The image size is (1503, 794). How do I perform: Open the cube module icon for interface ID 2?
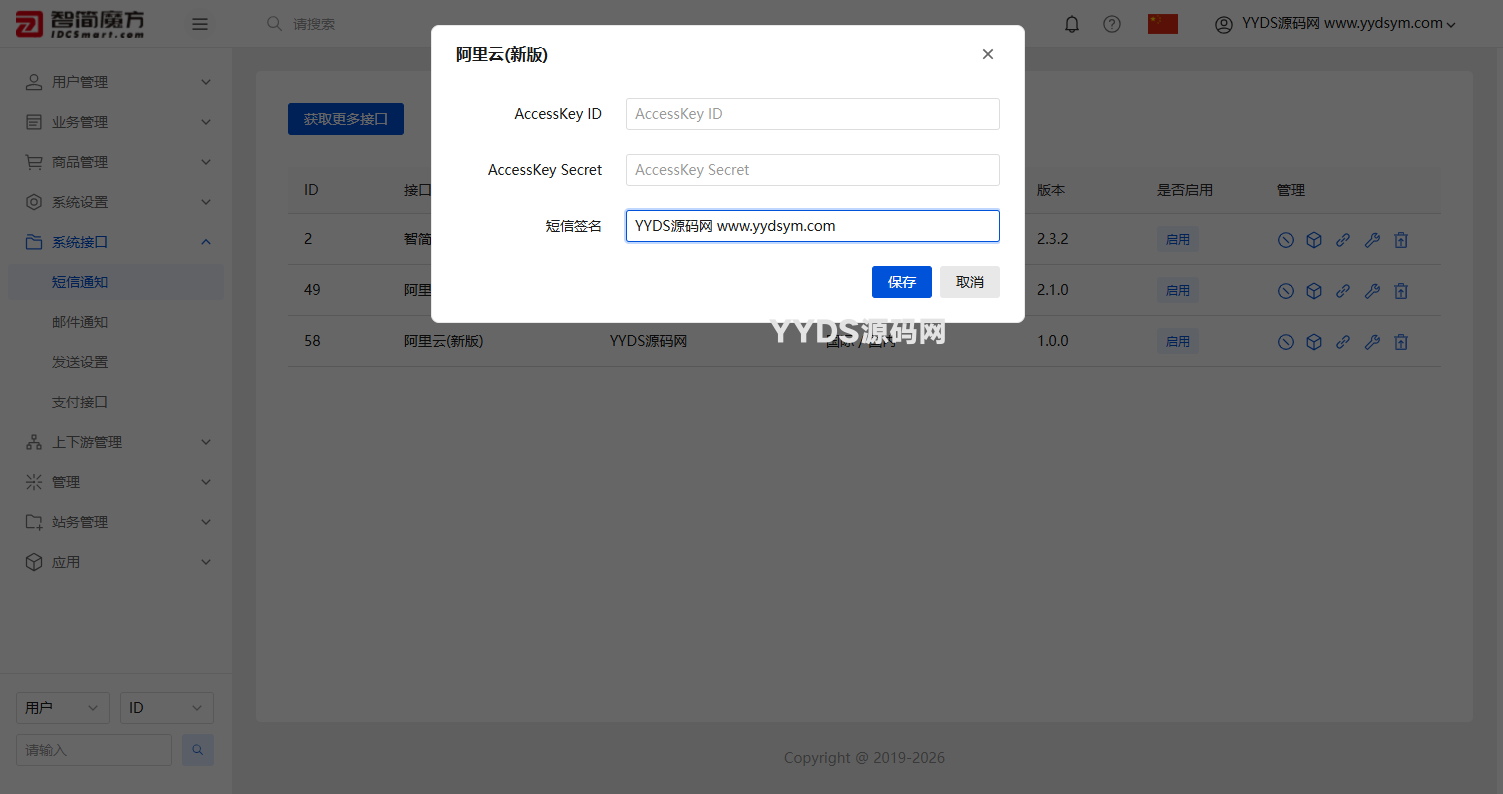(1314, 239)
